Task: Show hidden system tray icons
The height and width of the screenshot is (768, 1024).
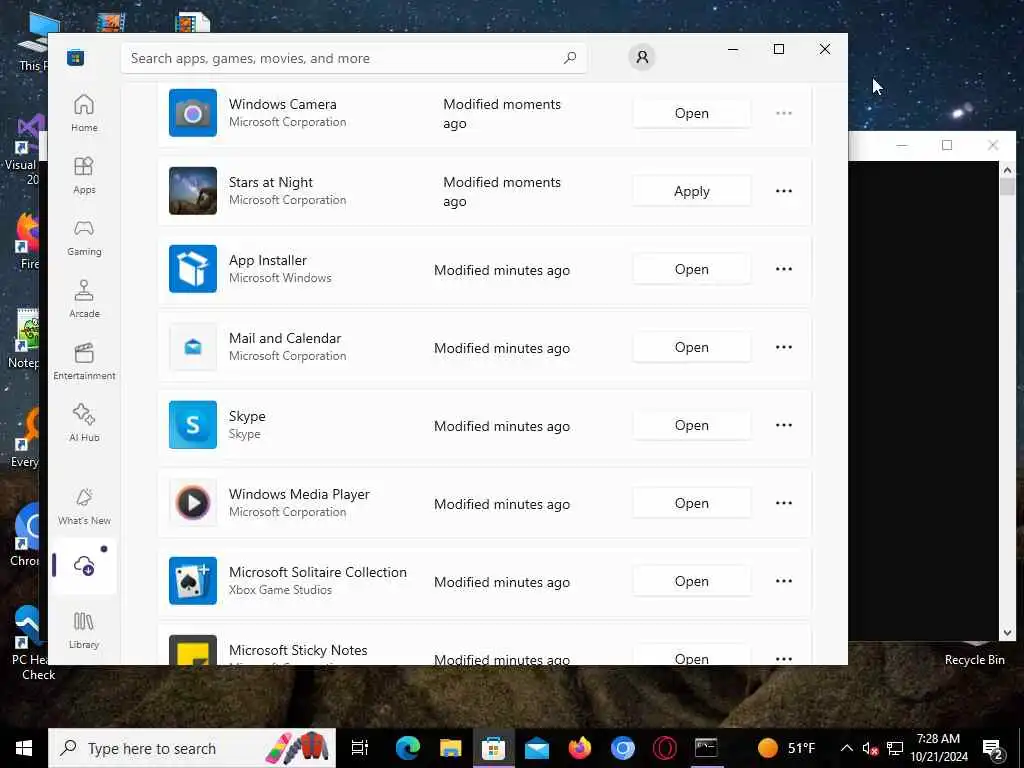Action: (x=846, y=748)
